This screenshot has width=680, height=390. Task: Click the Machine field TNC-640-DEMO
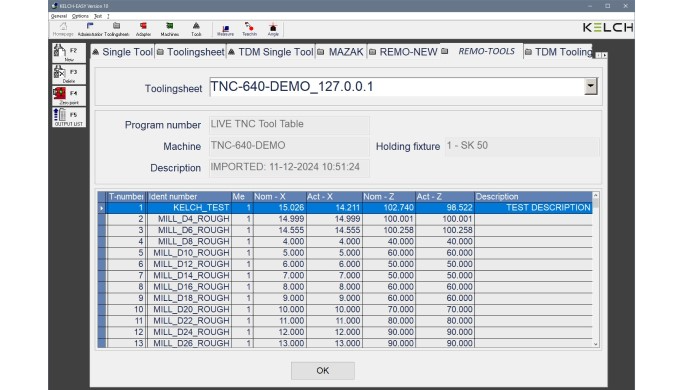point(289,146)
